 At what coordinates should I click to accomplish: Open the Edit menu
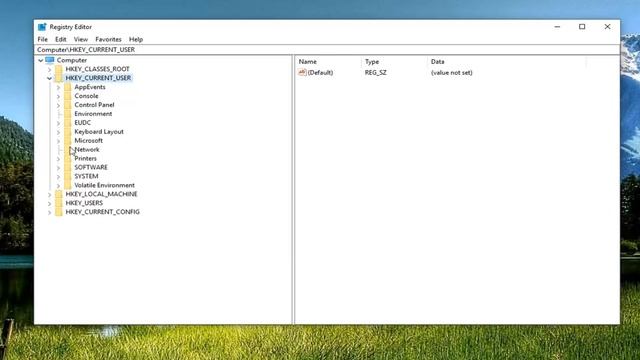pos(61,40)
